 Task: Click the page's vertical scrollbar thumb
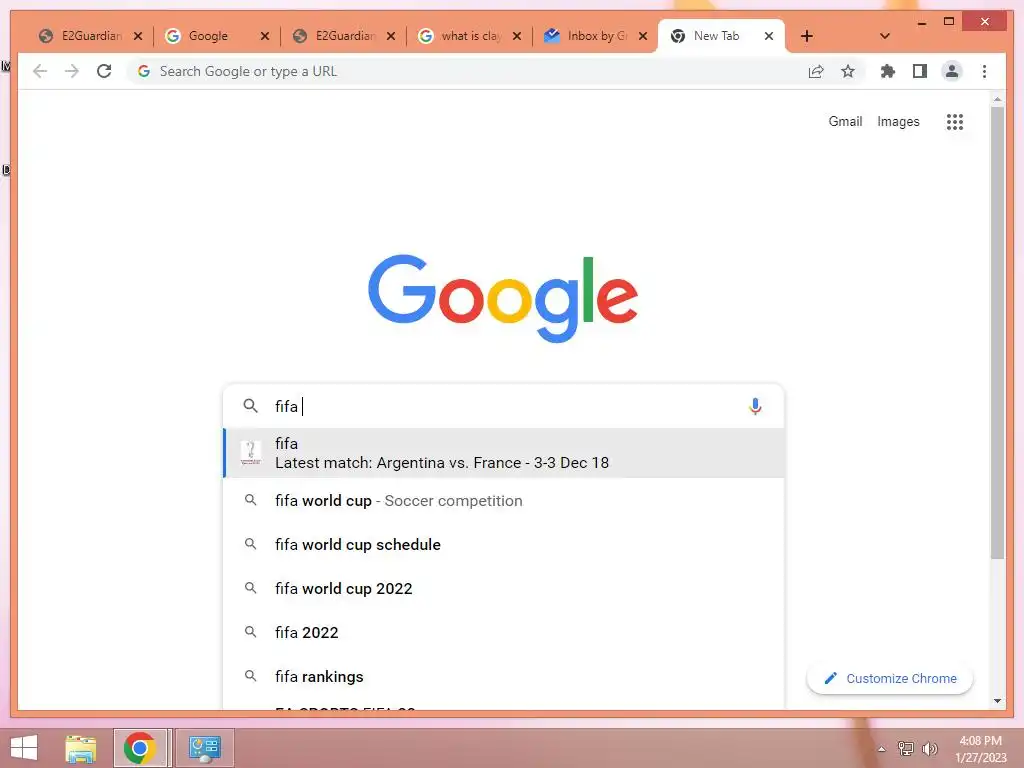pos(997,333)
